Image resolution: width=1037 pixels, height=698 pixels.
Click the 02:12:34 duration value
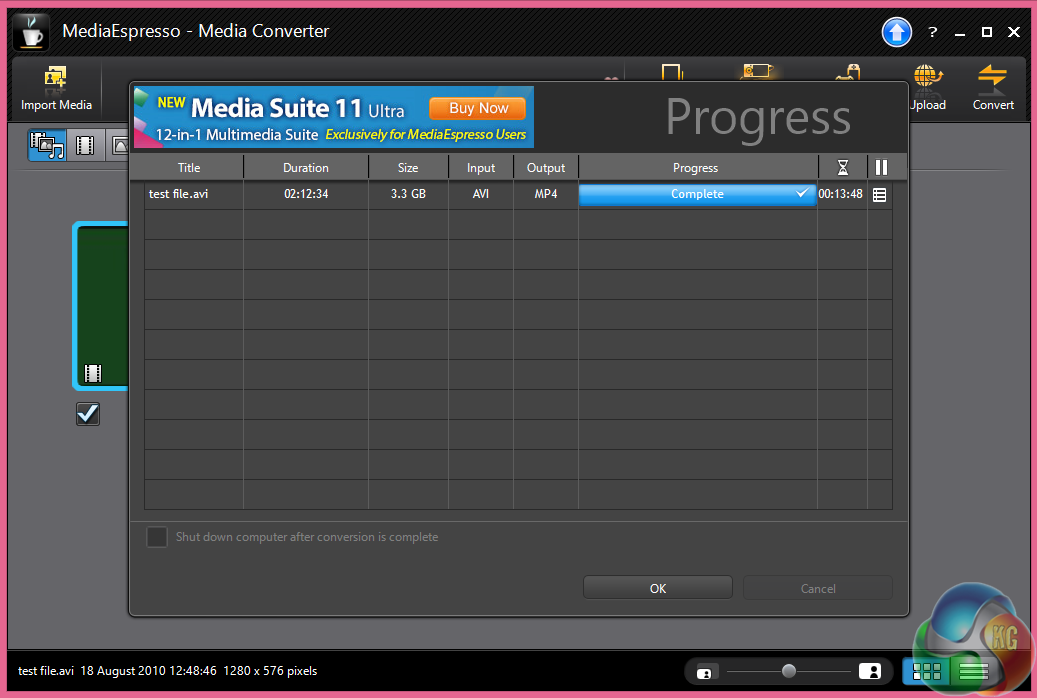306,194
